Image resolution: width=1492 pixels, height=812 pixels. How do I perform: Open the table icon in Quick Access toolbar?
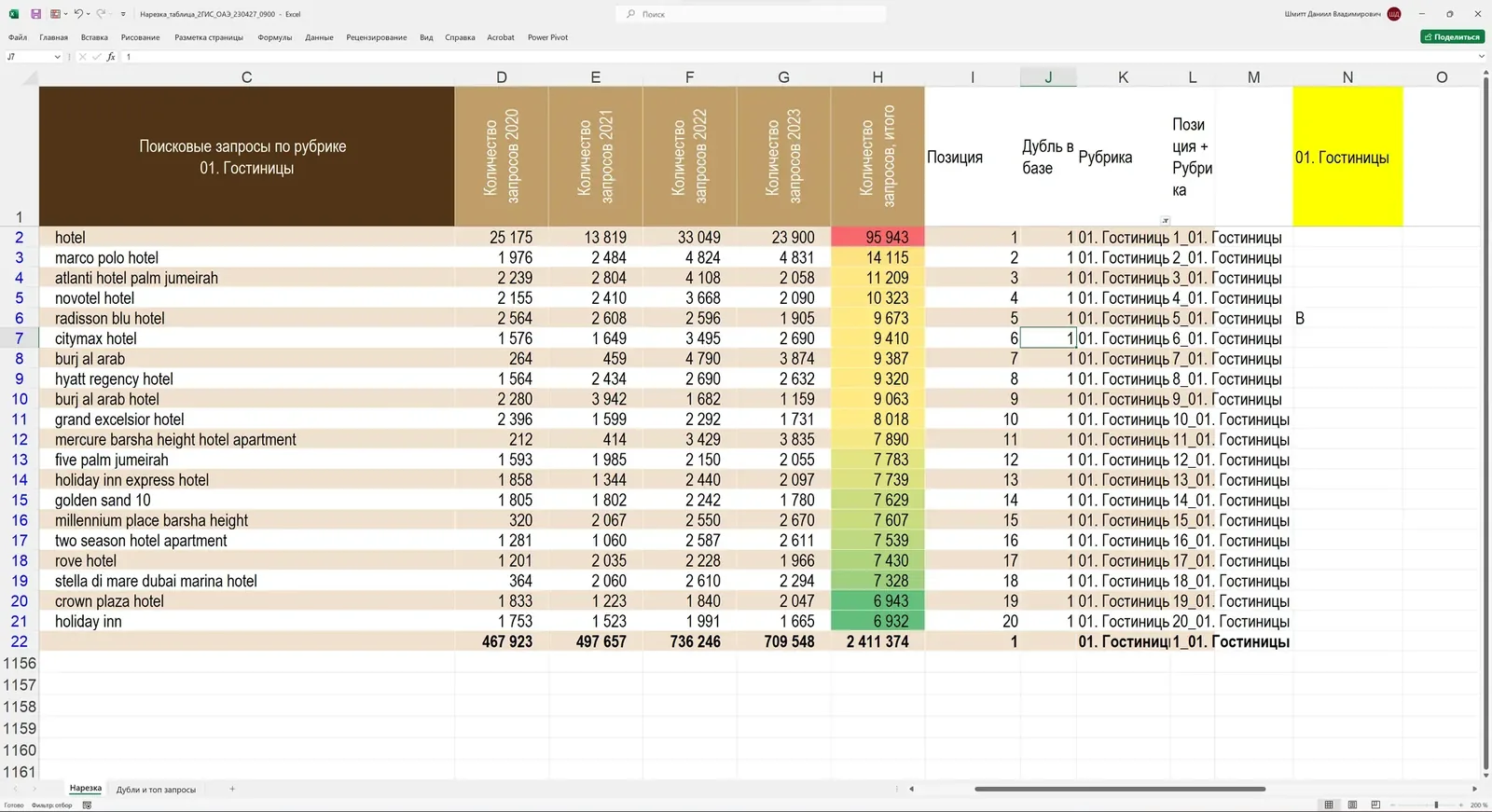tap(55, 14)
